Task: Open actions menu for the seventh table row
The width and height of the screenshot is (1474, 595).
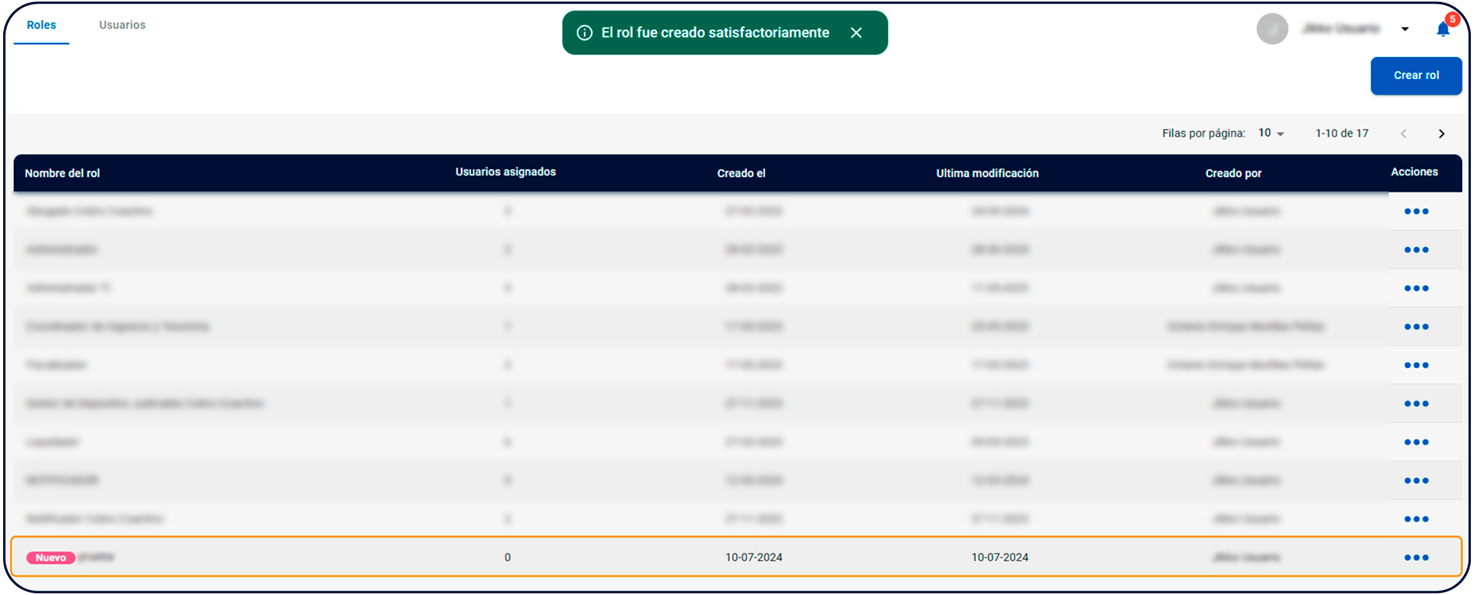Action: [x=1416, y=442]
